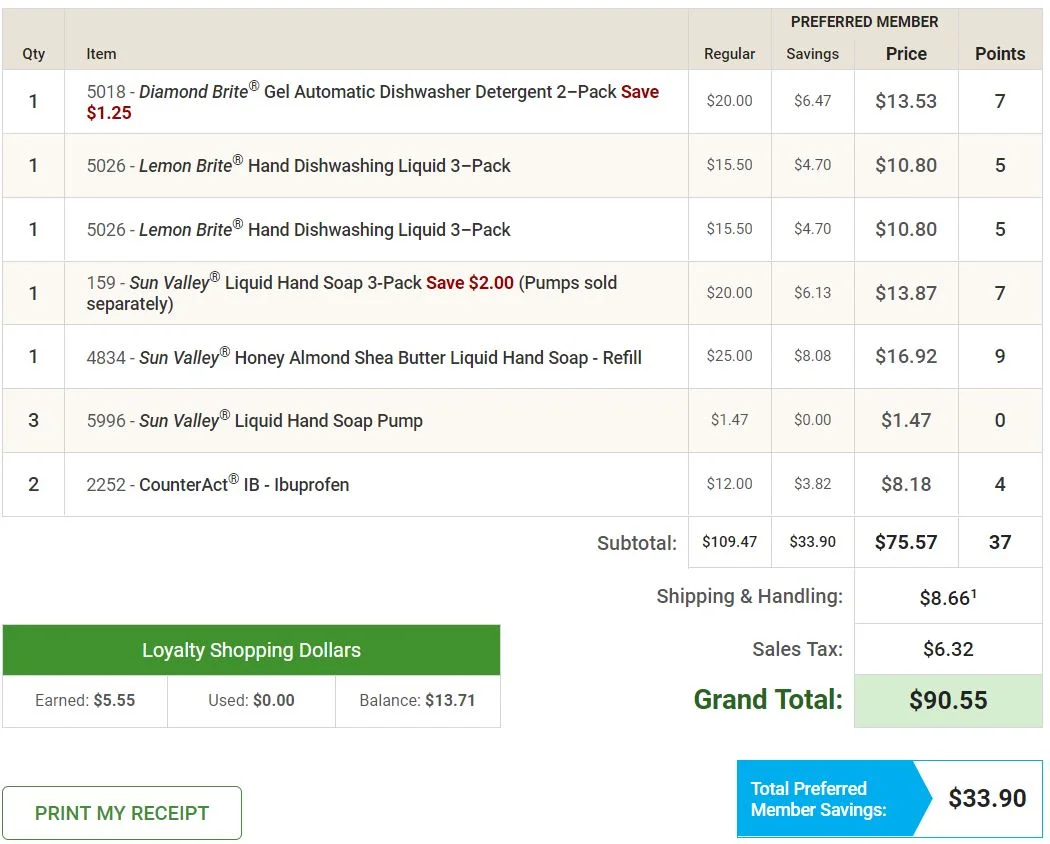Click the total savings amount $33.90 in banner

(x=987, y=798)
